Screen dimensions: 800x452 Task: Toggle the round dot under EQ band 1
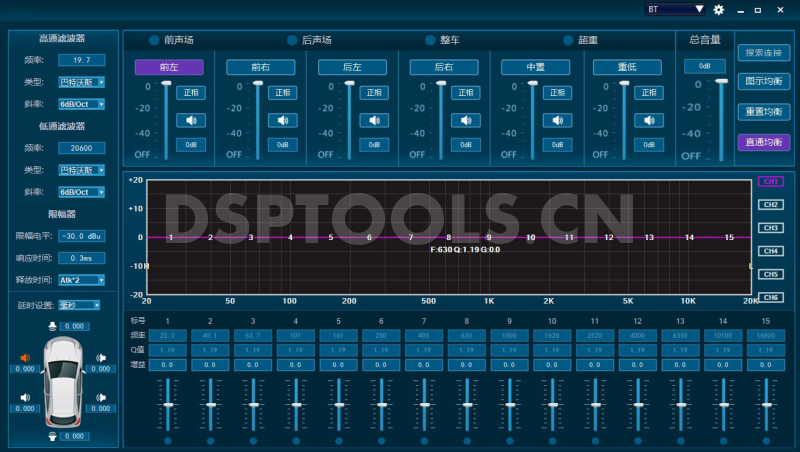click(168, 441)
